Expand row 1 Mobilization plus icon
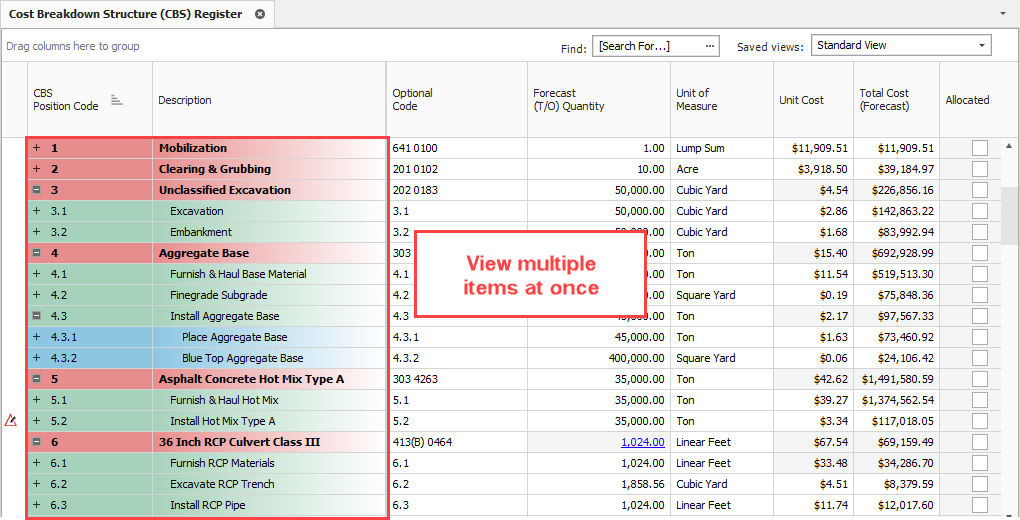The image size is (1020, 520). coord(37,148)
